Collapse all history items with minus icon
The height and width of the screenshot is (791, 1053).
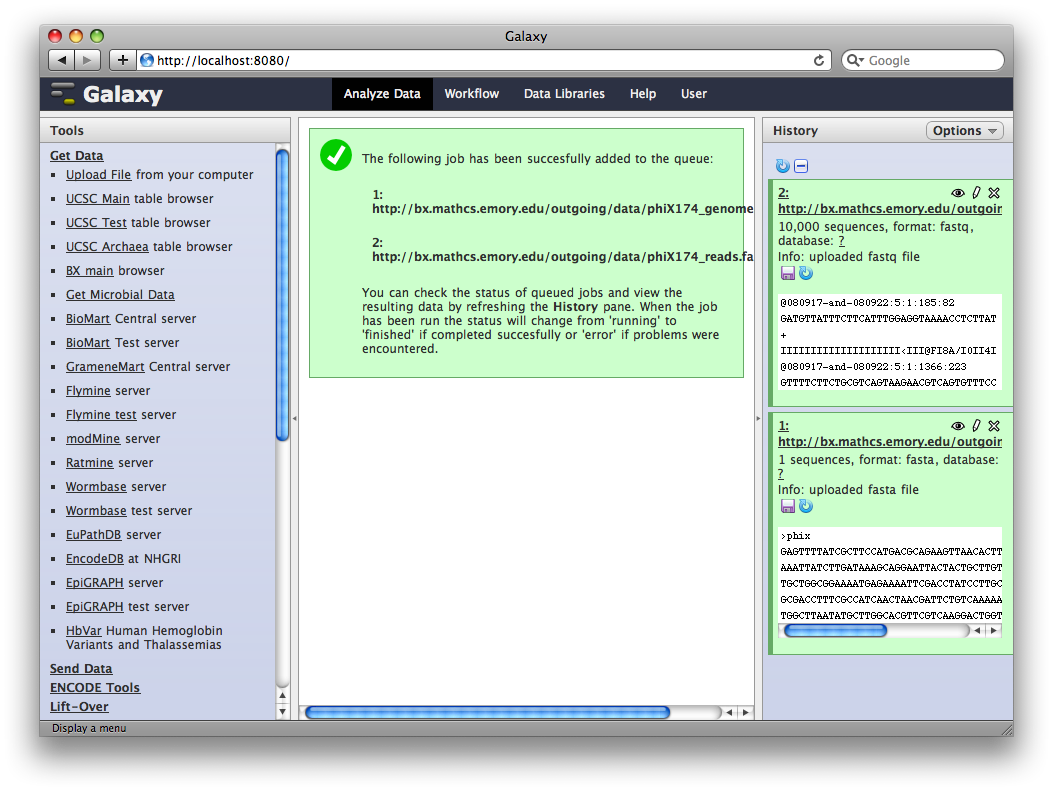pyautogui.click(x=801, y=166)
